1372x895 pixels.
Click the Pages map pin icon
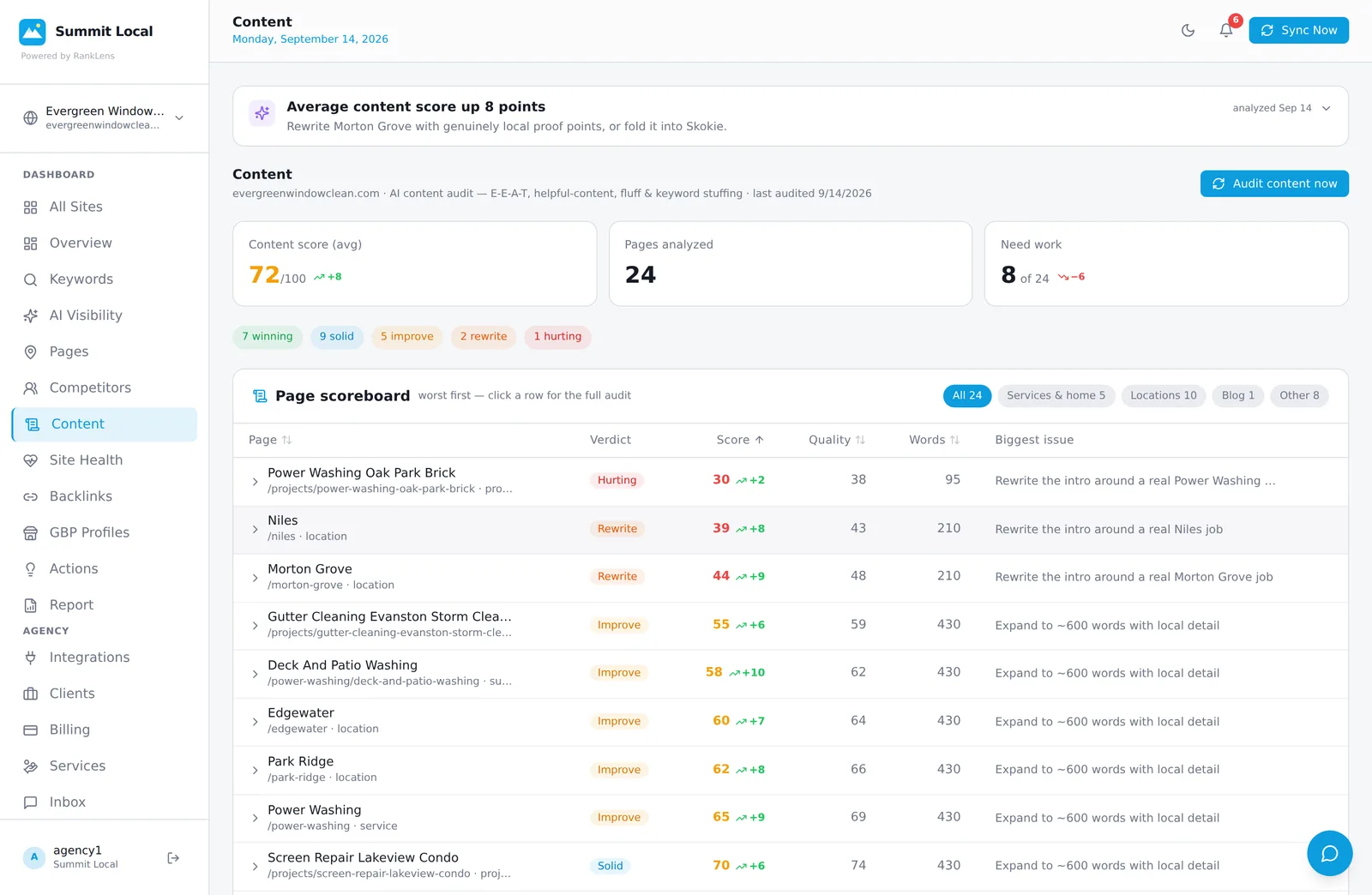click(31, 351)
